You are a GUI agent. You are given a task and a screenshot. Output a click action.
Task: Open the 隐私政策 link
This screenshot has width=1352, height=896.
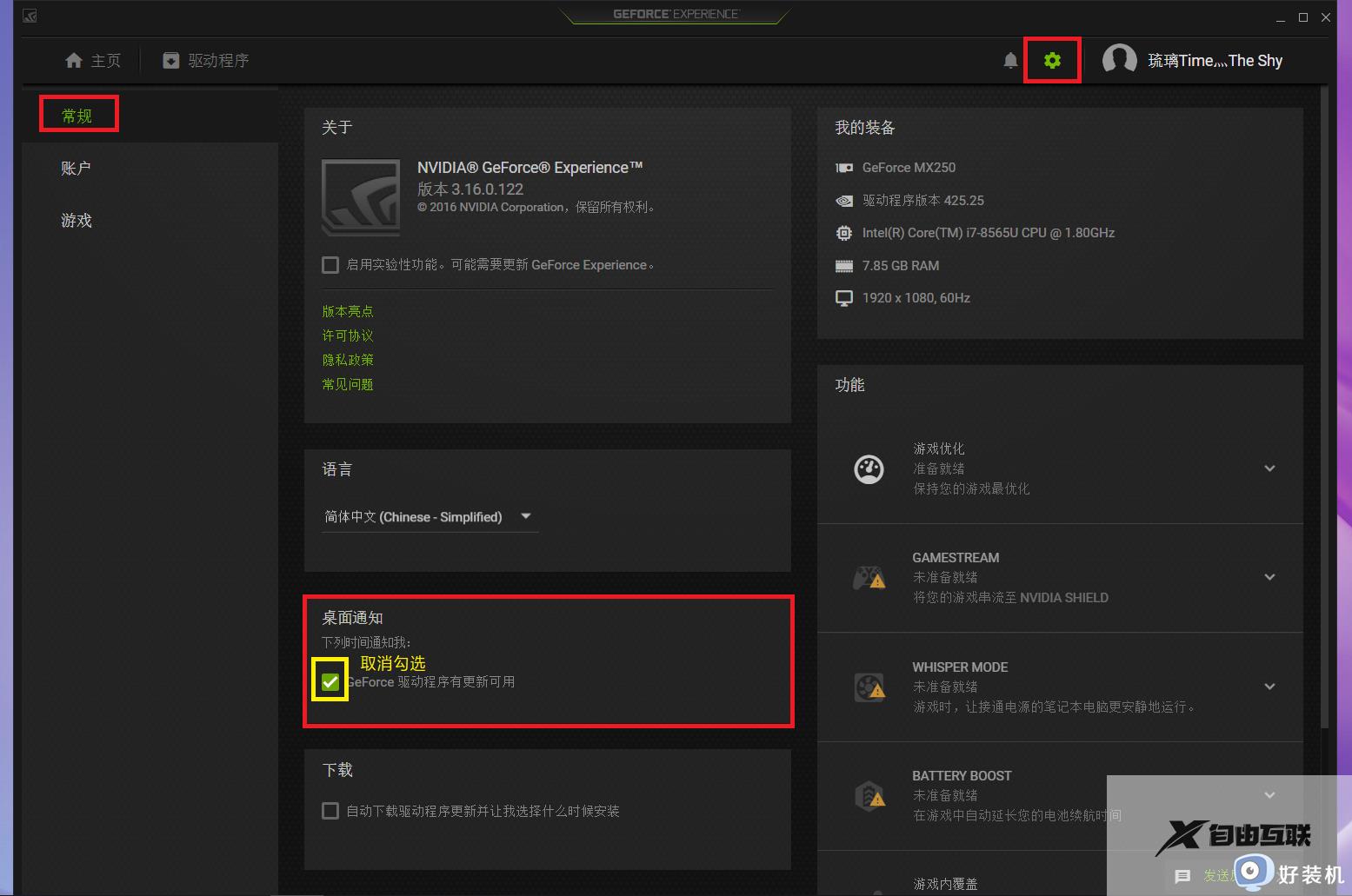pyautogui.click(x=348, y=359)
